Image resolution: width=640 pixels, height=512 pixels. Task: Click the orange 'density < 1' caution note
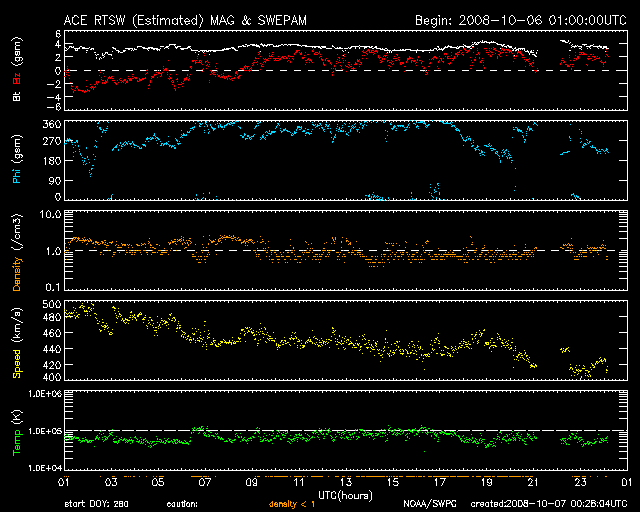pos(292,504)
